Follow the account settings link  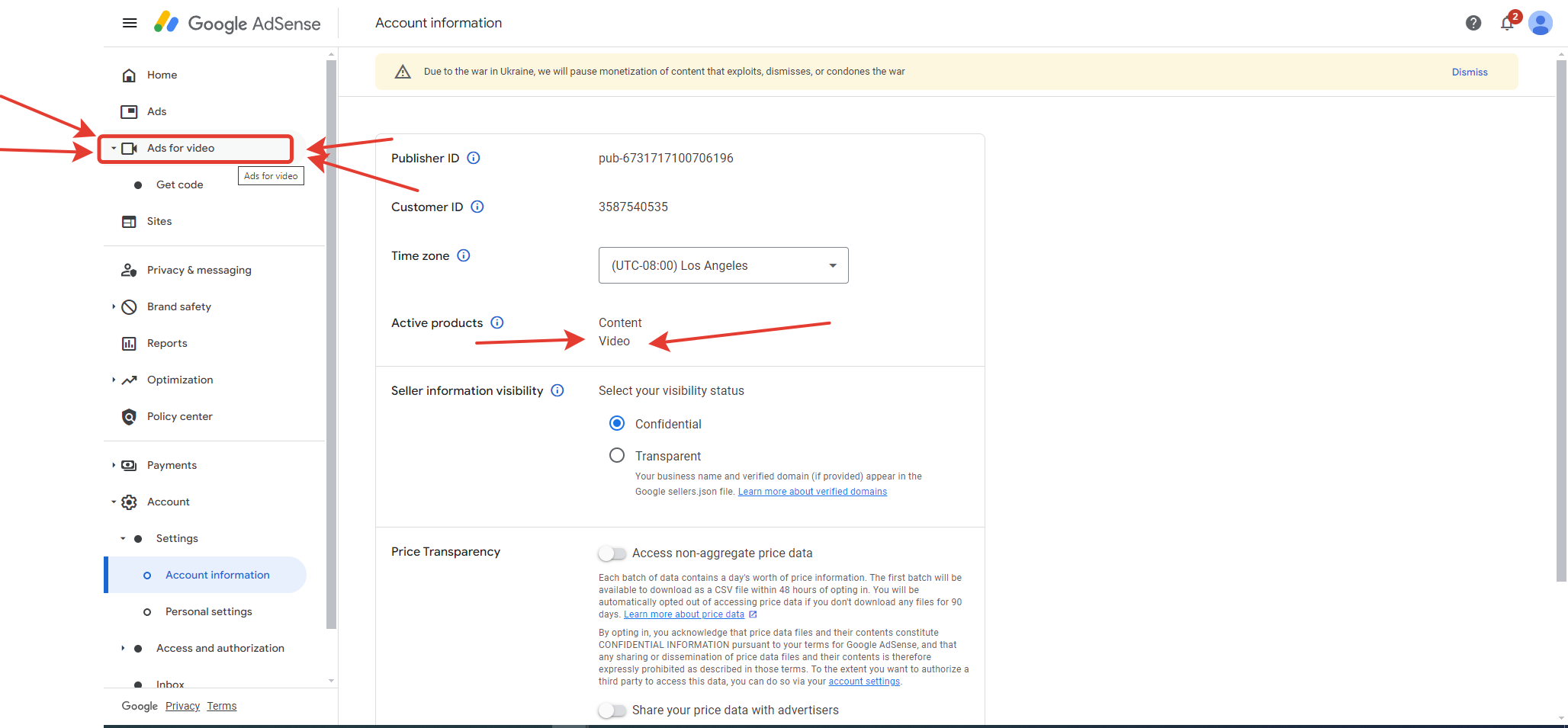pyautogui.click(x=864, y=681)
